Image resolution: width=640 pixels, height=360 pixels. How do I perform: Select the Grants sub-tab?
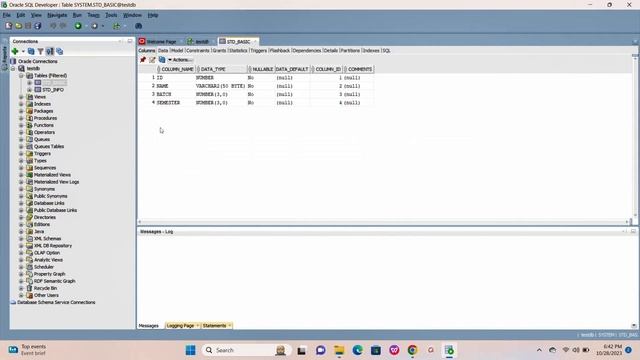[x=219, y=51]
